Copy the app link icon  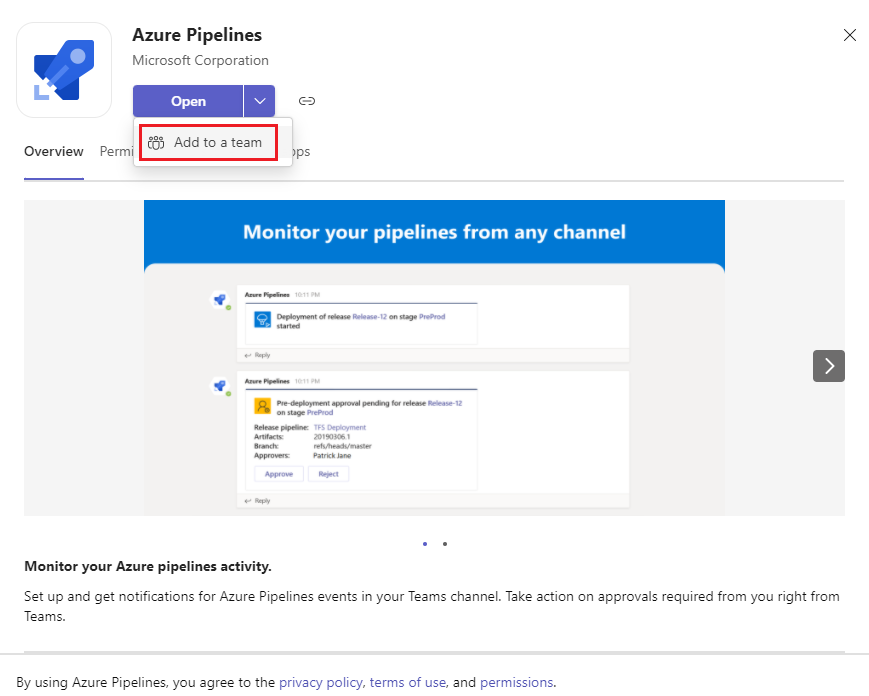click(x=306, y=101)
